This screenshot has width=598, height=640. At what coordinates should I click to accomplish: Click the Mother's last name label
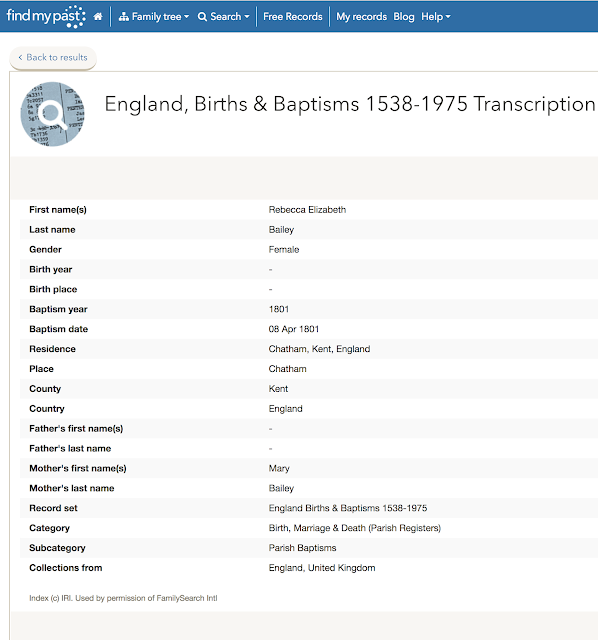(x=72, y=488)
